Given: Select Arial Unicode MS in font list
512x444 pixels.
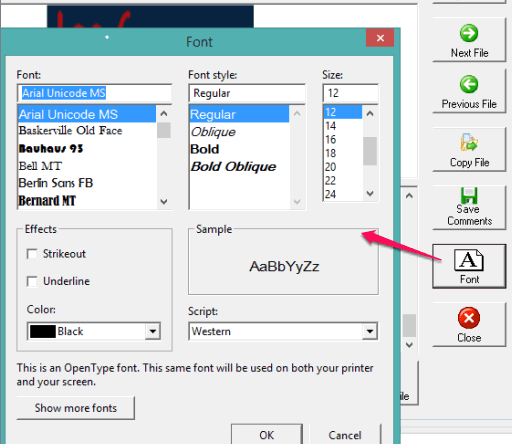Looking at the screenshot, I should [x=87, y=114].
